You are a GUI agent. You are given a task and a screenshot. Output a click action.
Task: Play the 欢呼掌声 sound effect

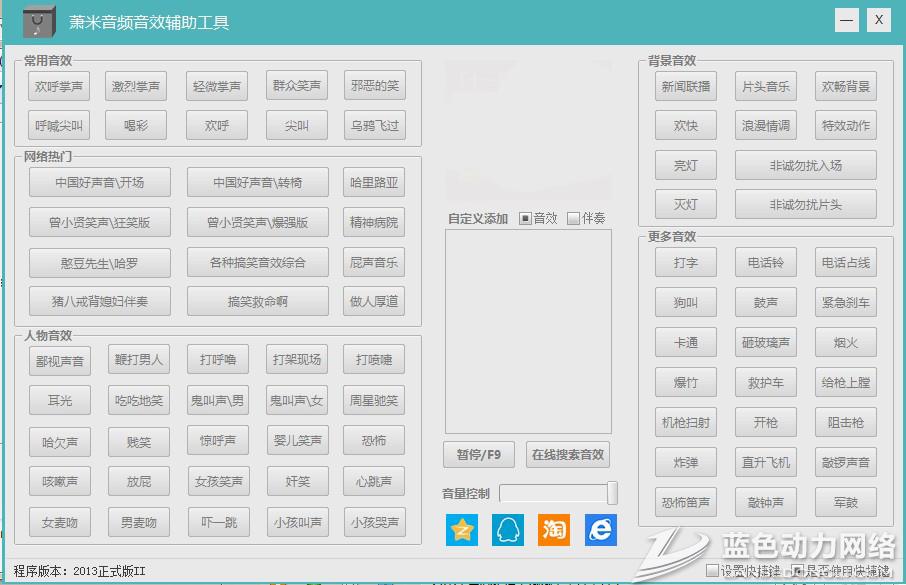(x=60, y=86)
